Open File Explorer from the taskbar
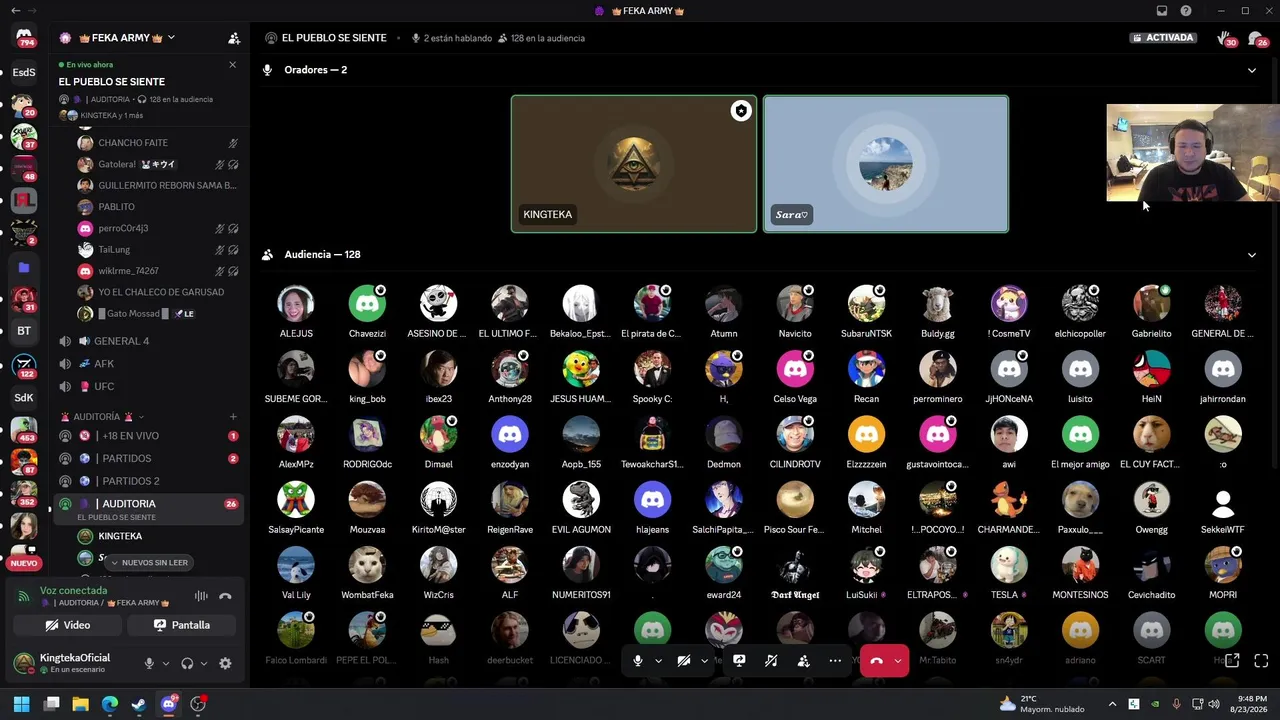Screen dimensions: 1280x720 (80, 704)
